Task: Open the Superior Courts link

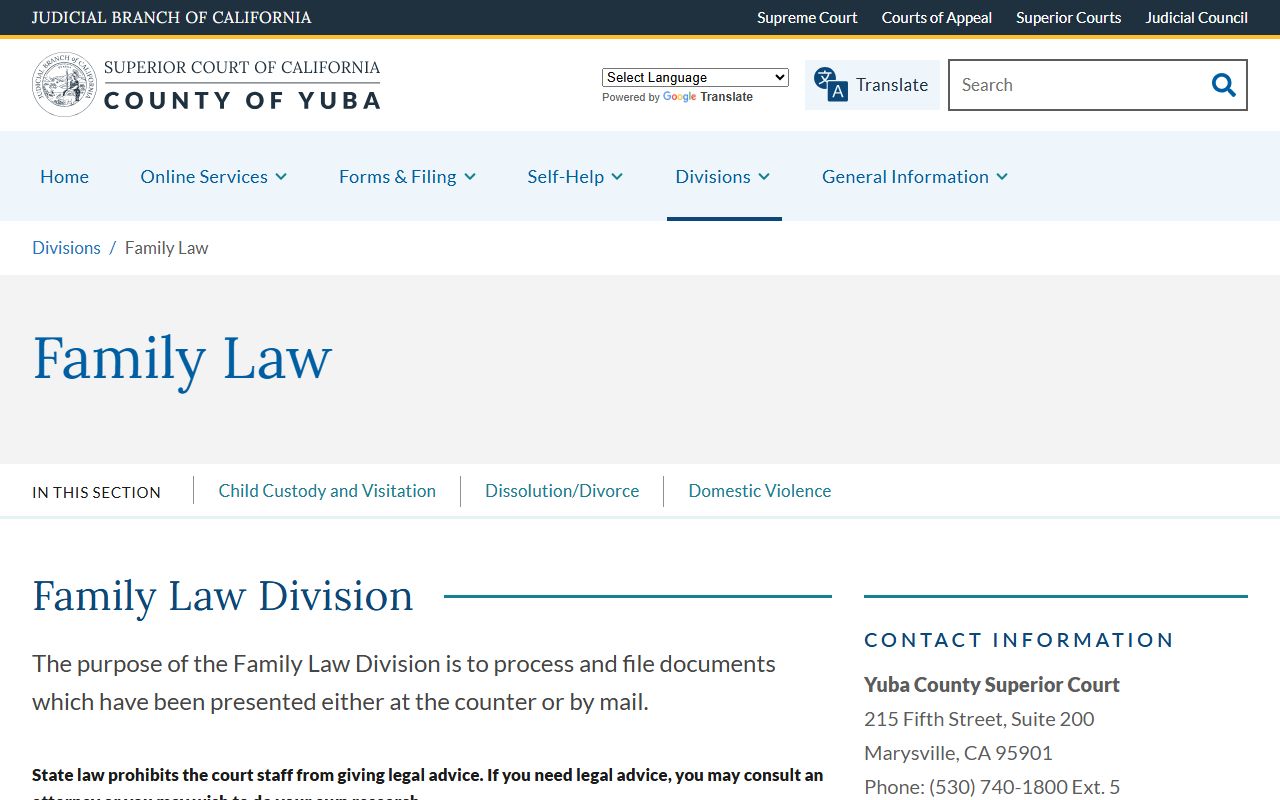Action: [1069, 17]
